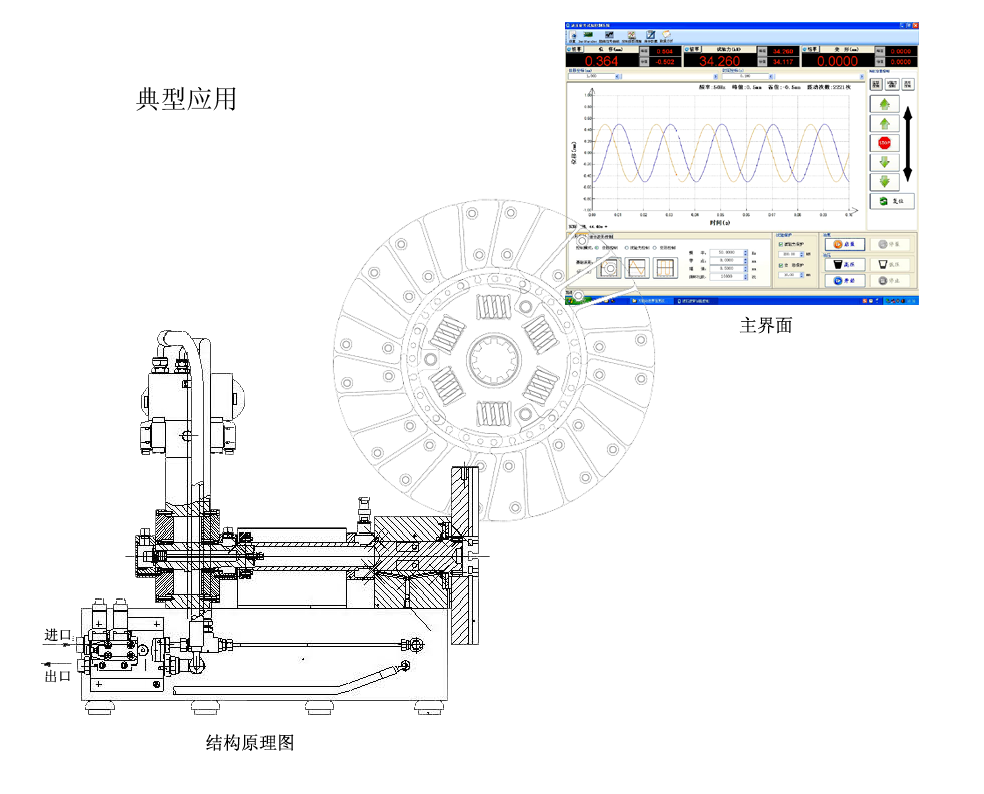The image size is (984, 794).
Task: Click the blue start-test button at the bottom right
Action: pyautogui.click(x=845, y=281)
